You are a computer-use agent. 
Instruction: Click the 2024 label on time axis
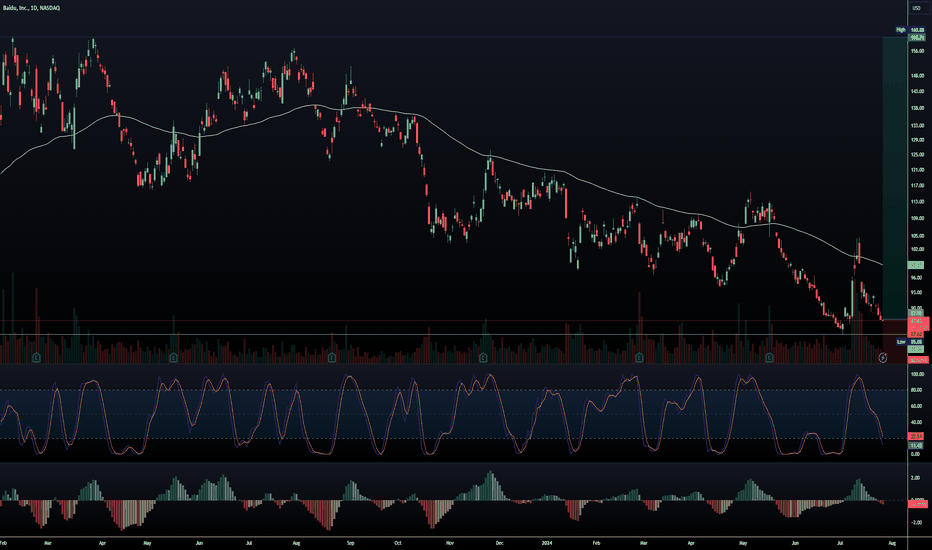click(x=547, y=543)
